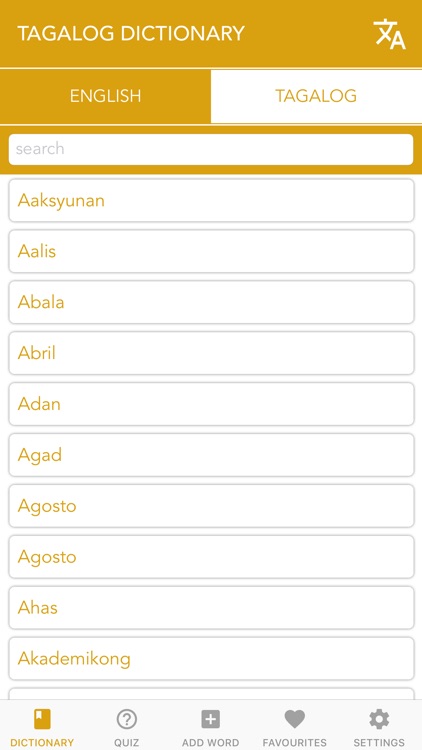Open Favourites heart icon
The height and width of the screenshot is (750, 422).
click(x=295, y=719)
